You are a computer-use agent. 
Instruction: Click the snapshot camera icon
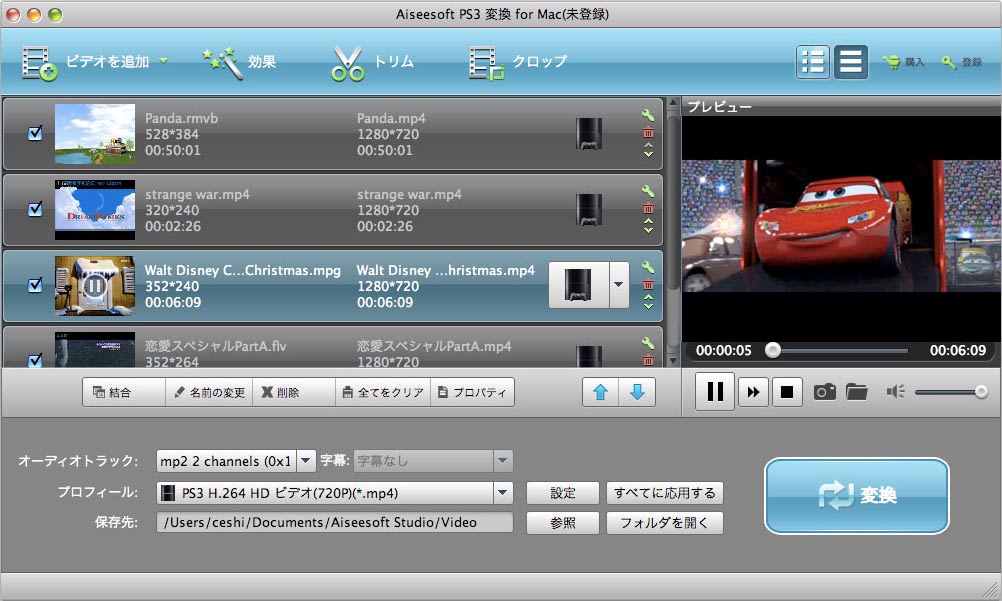pos(824,392)
